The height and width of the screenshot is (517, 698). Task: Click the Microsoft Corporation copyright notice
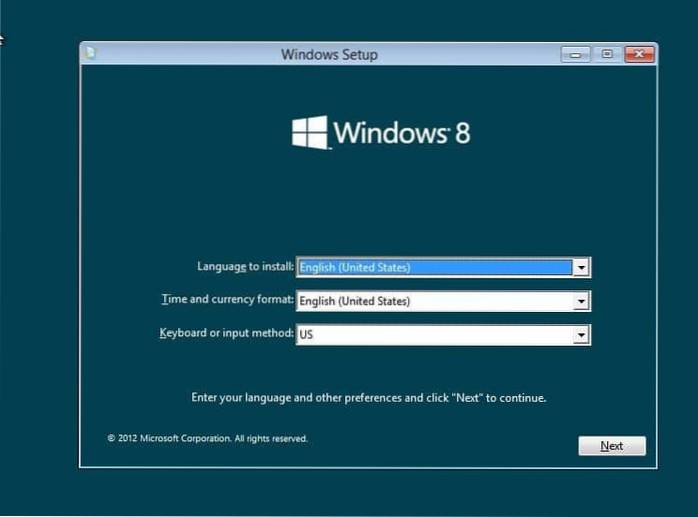tap(207, 438)
